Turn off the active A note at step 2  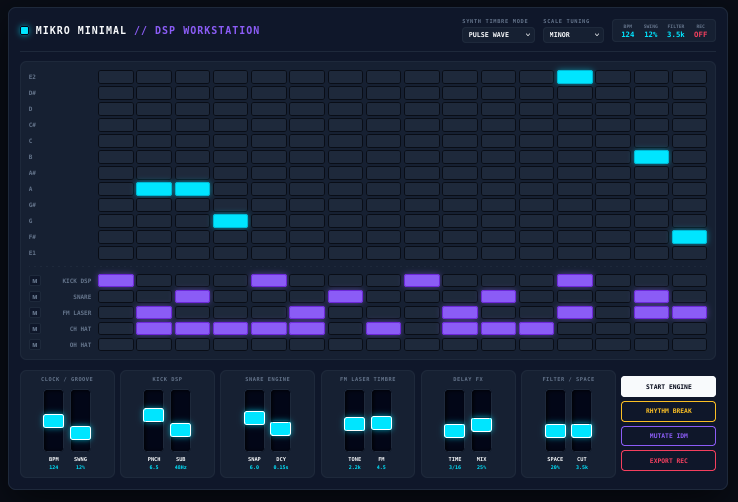click(154, 189)
